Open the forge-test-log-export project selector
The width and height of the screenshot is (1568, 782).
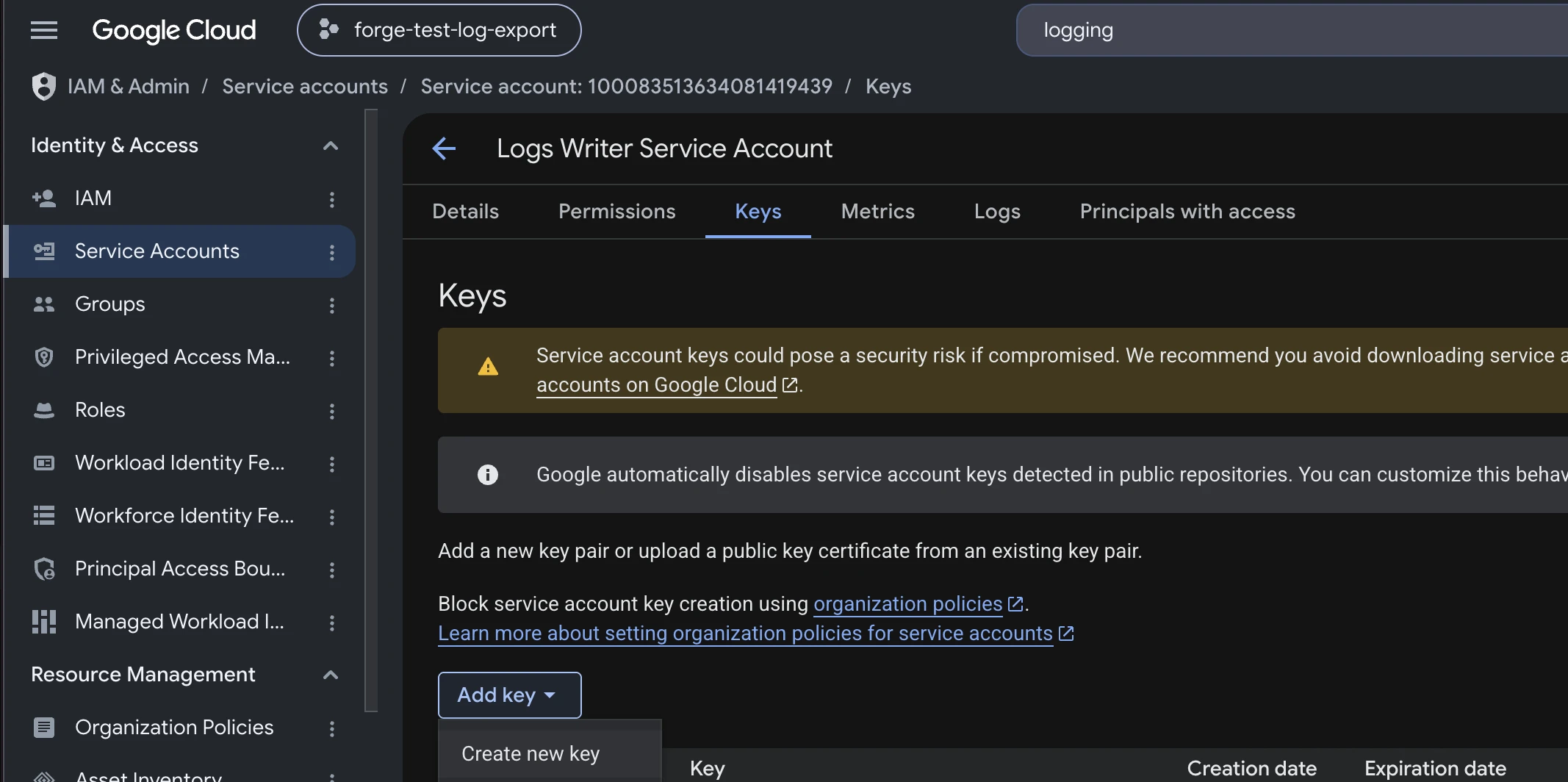point(439,30)
